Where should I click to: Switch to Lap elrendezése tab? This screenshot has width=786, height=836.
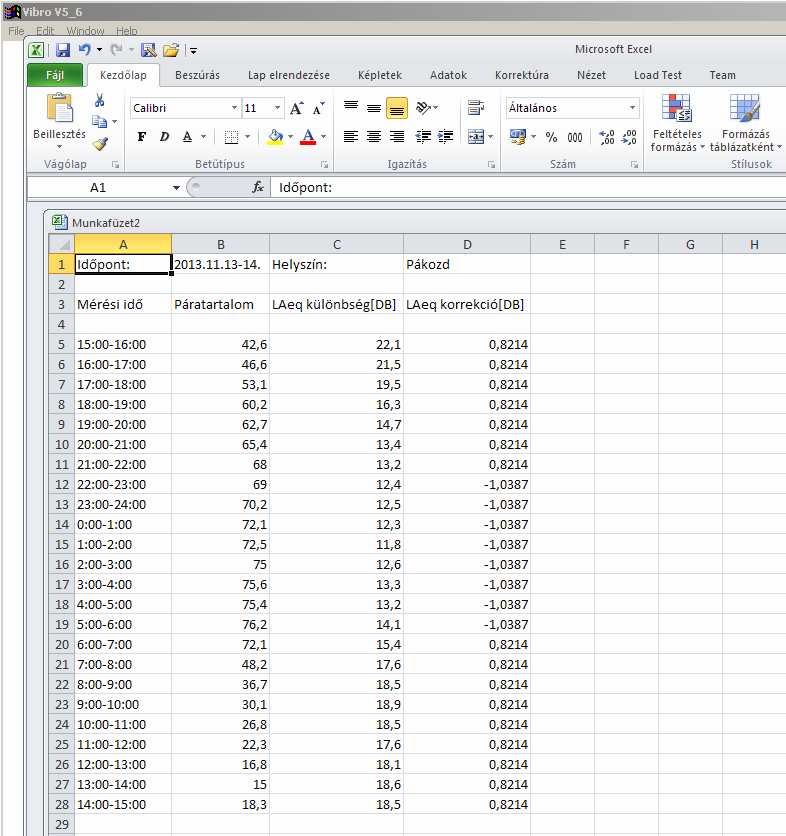tap(288, 75)
